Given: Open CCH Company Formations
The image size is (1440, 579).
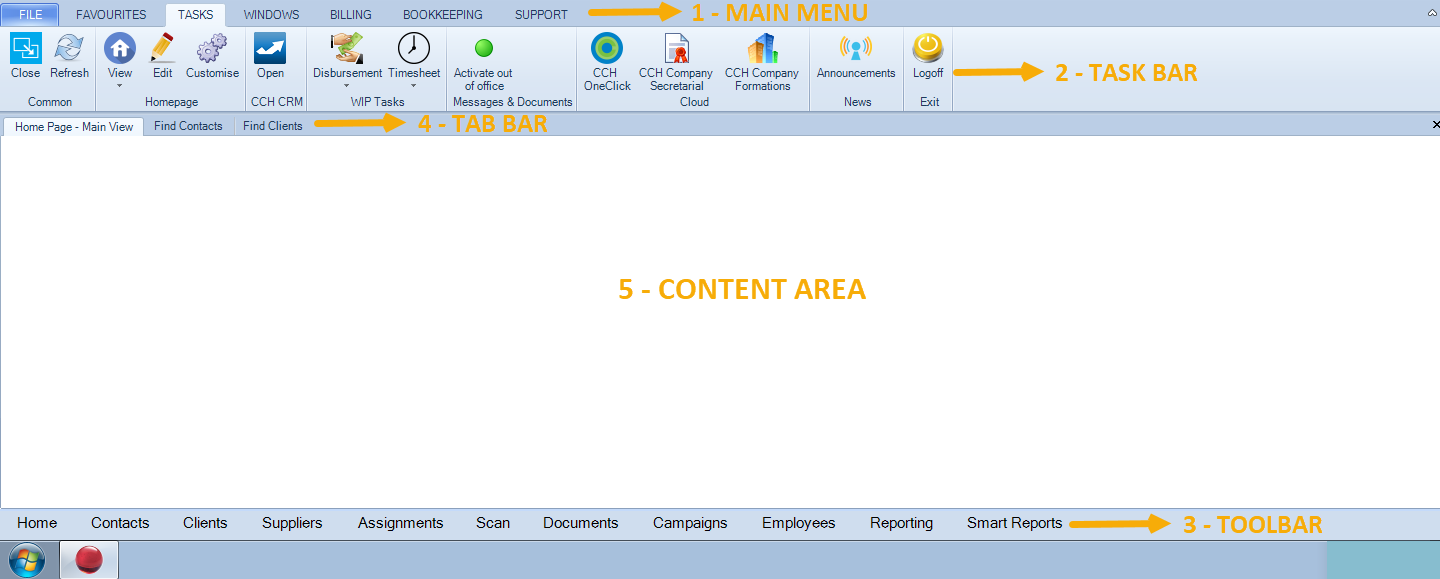Looking at the screenshot, I should 762,48.
